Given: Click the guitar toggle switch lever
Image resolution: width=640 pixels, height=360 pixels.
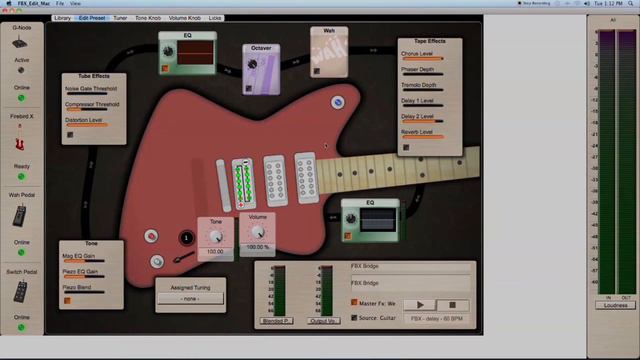Looking at the screenshot, I should tap(183, 258).
